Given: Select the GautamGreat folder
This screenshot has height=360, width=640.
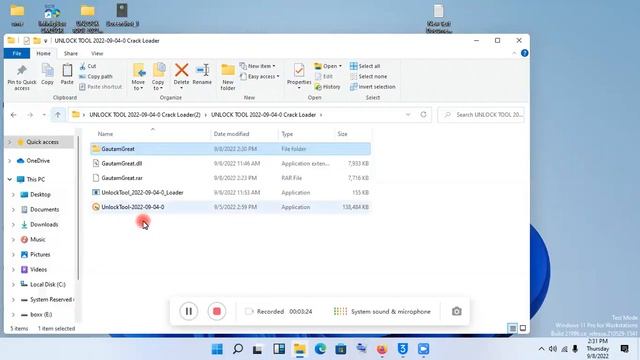Looking at the screenshot, I should click(230, 149).
